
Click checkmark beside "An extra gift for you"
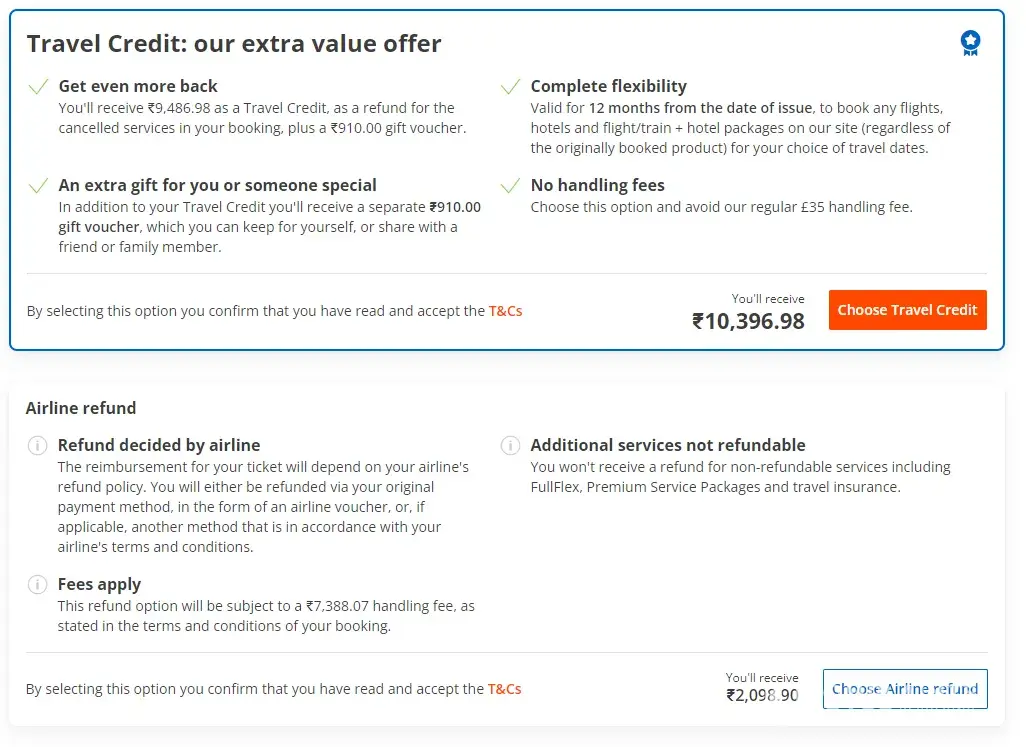coord(39,186)
